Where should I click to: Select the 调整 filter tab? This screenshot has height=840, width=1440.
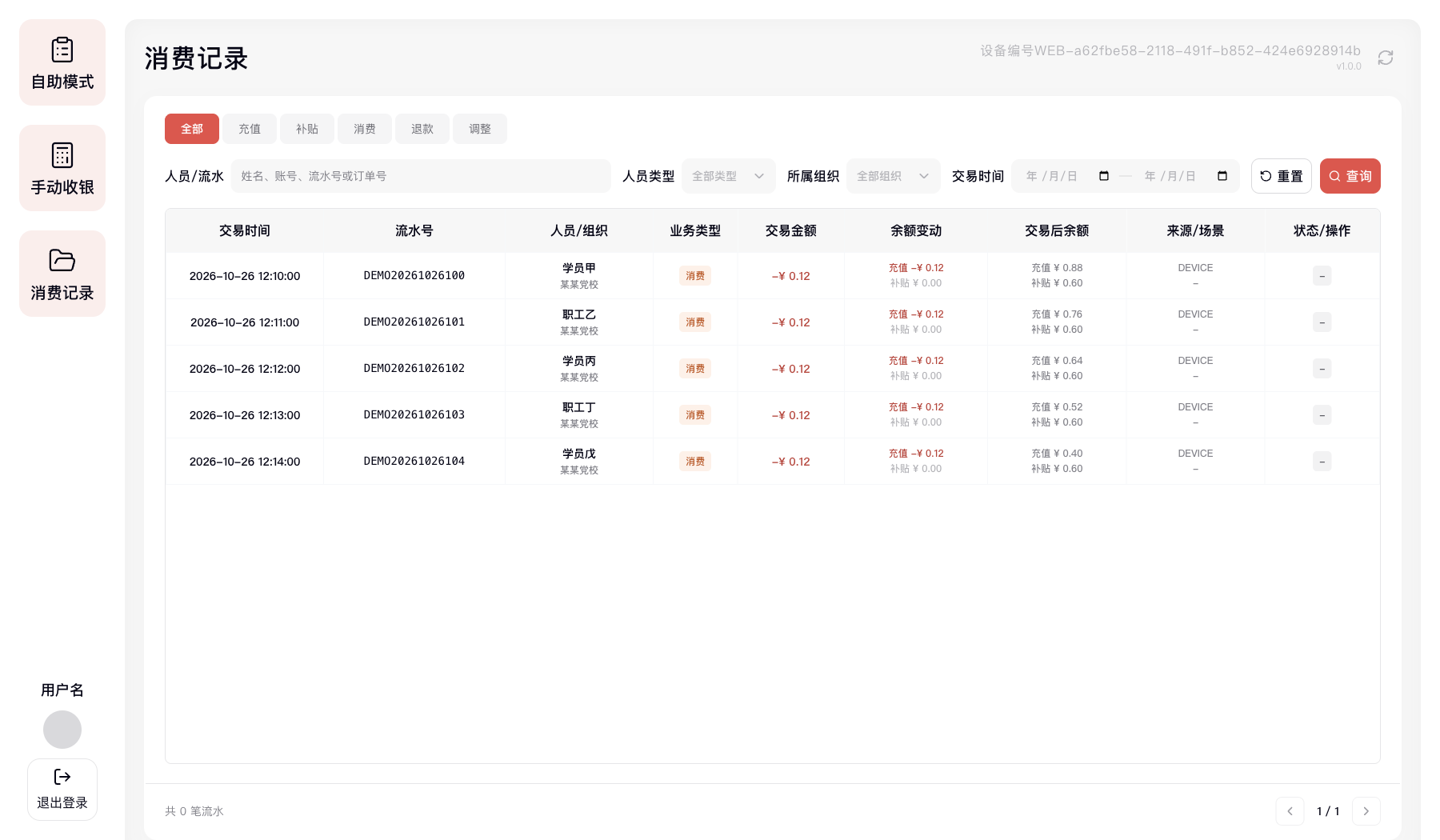coord(480,129)
